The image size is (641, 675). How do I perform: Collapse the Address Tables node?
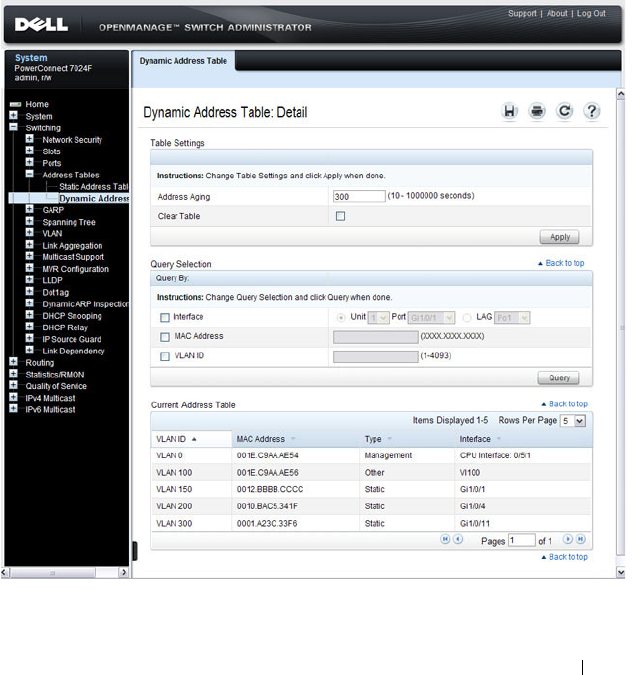pyautogui.click(x=29, y=174)
